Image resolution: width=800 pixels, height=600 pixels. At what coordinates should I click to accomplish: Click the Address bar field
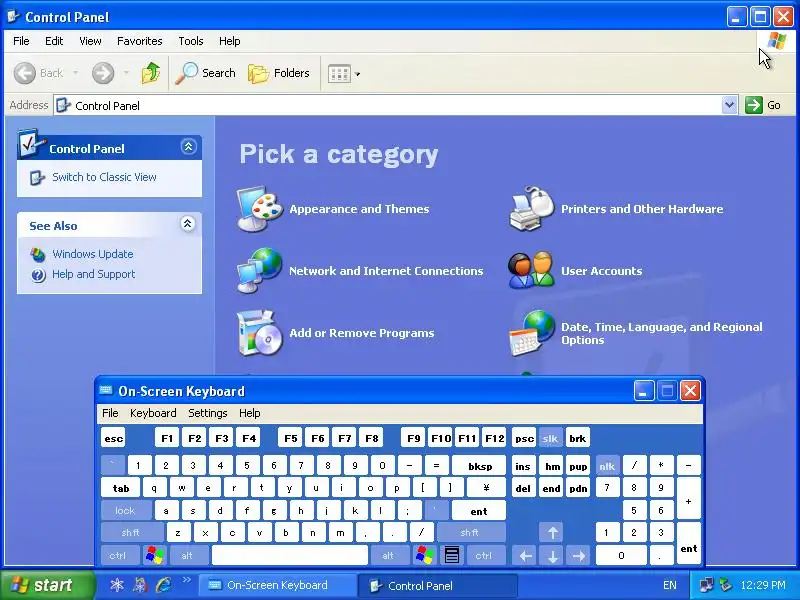[388, 106]
